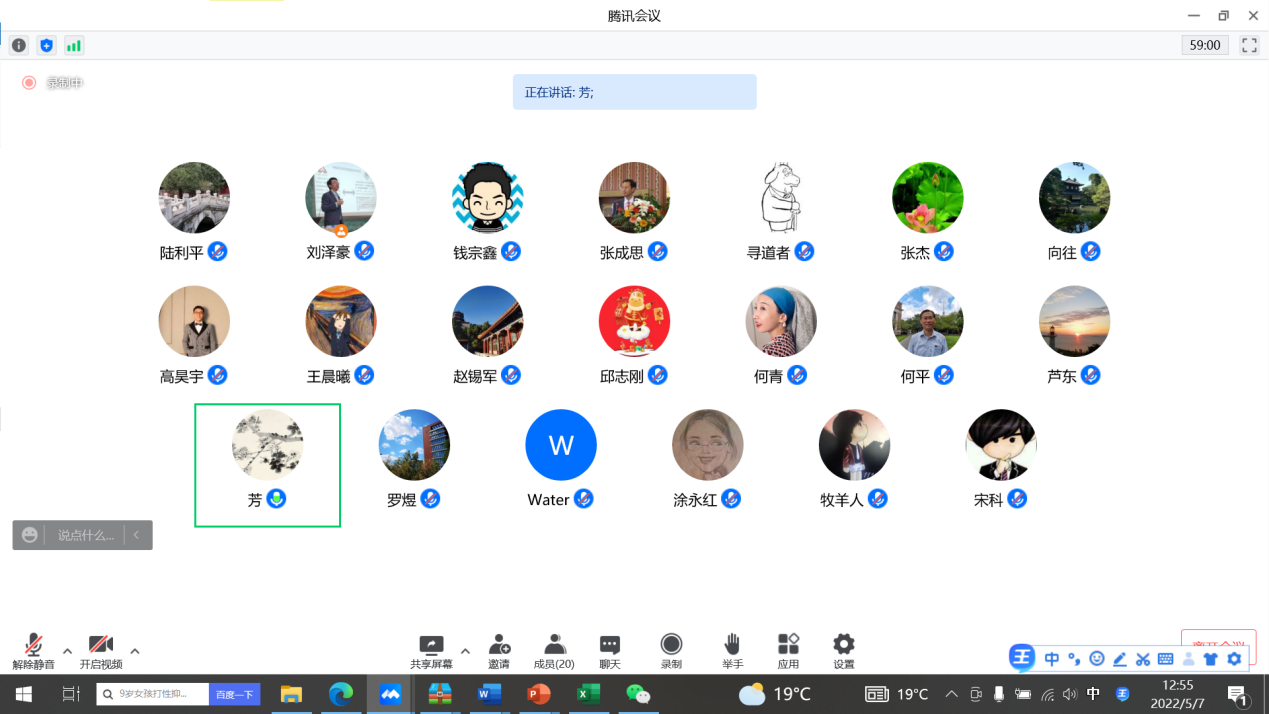Open the meeting info icon
Viewport: 1269px width, 714px height.
(19, 45)
